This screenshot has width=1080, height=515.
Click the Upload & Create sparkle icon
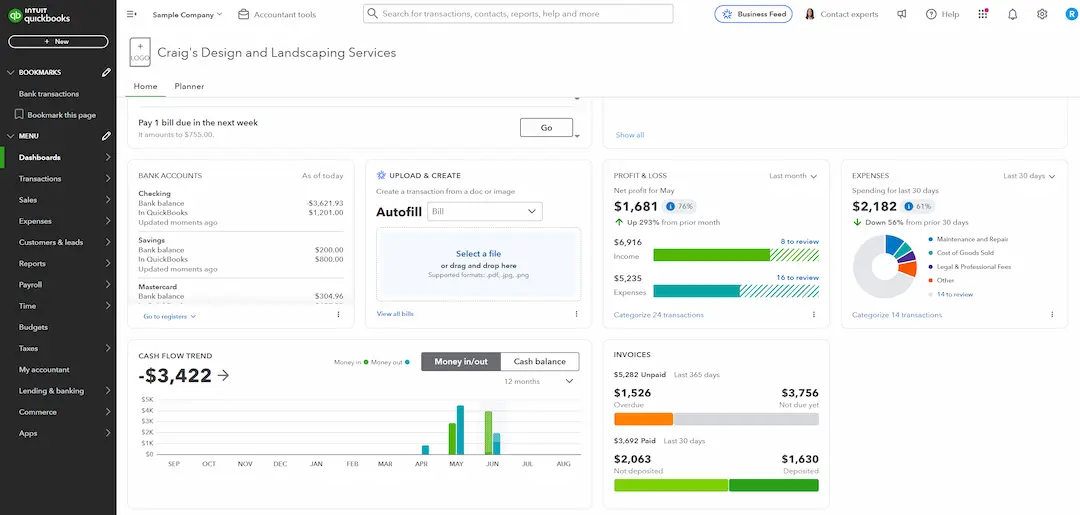[x=381, y=176]
